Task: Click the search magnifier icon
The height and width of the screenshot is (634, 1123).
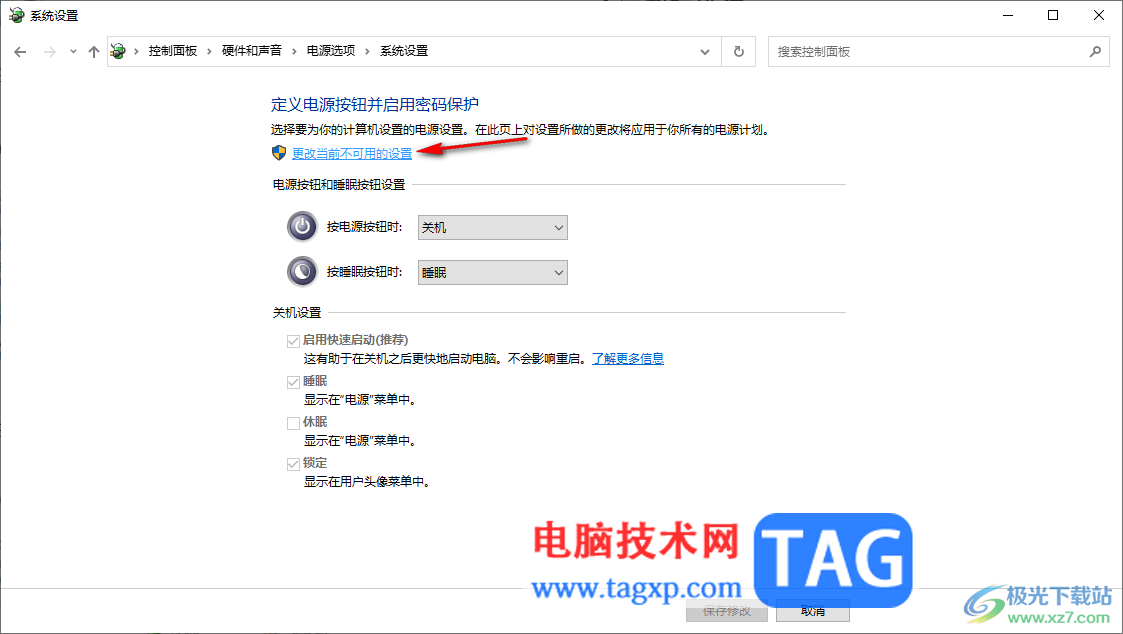Action: (1095, 52)
